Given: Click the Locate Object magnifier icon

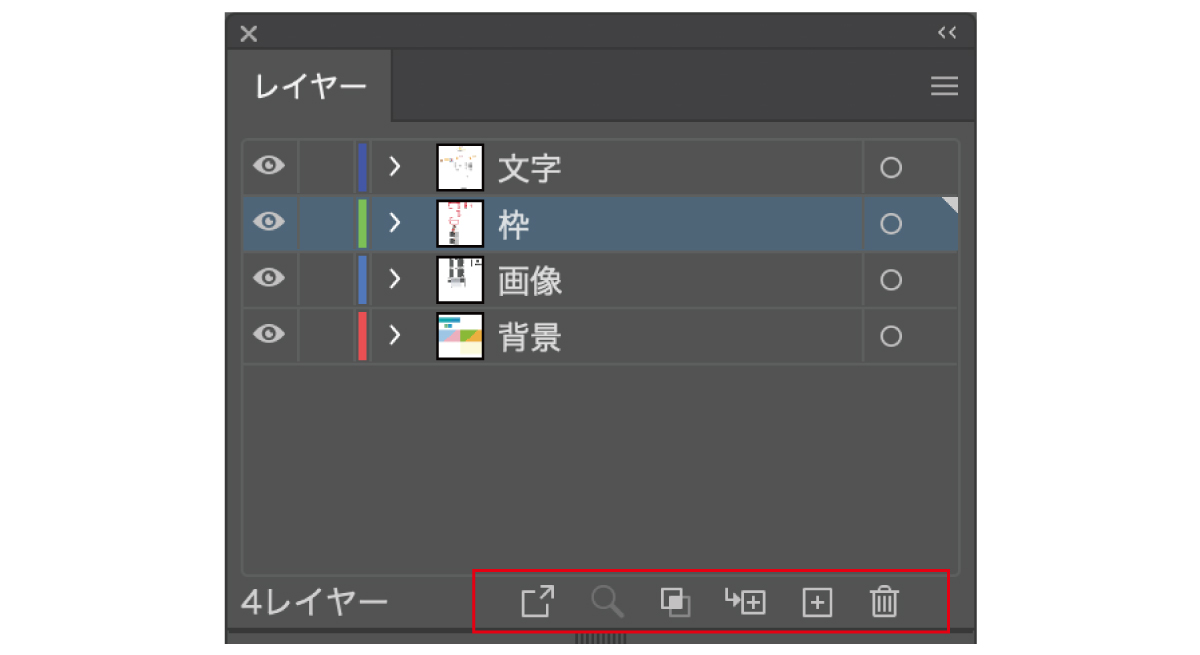Looking at the screenshot, I should pos(607,602).
